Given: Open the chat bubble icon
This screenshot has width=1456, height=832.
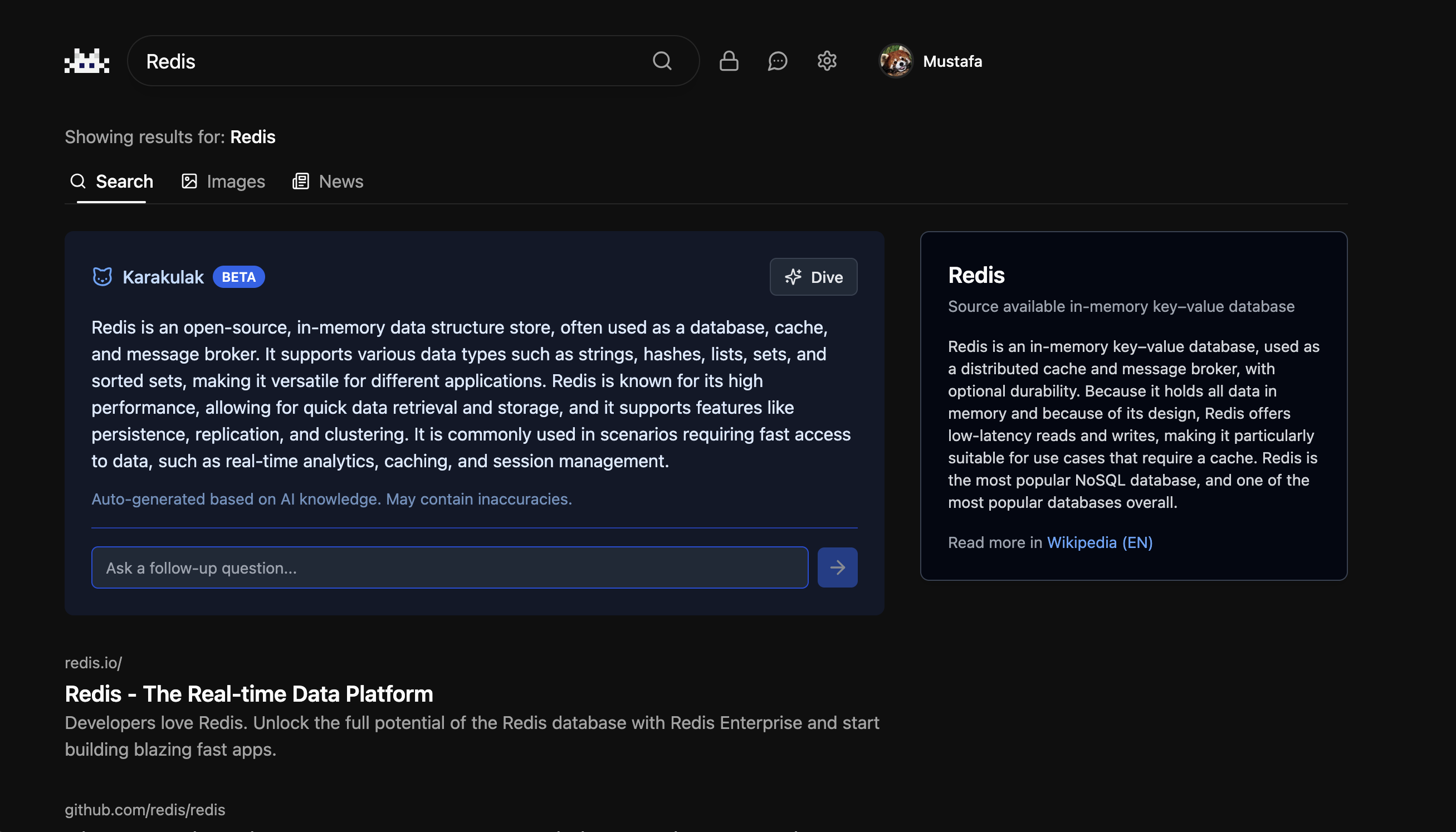Looking at the screenshot, I should pos(778,61).
